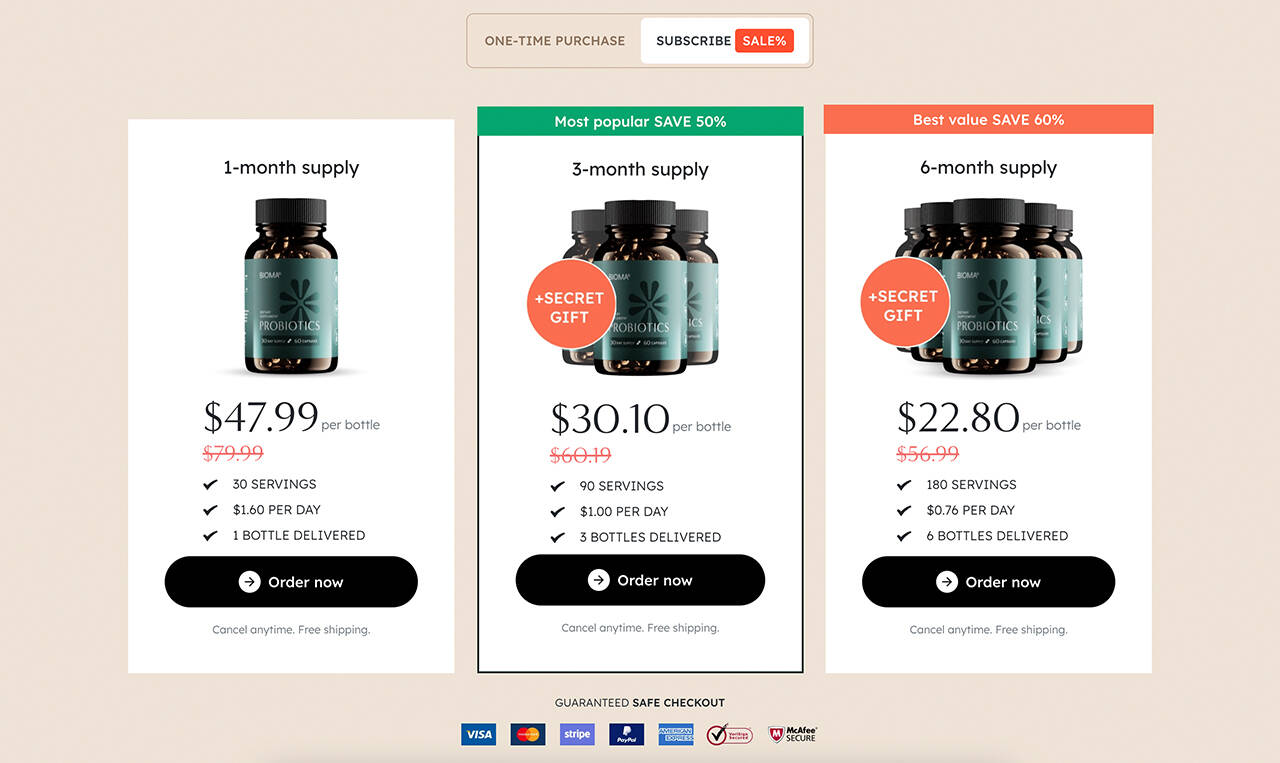The width and height of the screenshot is (1280, 763).
Task: Click the PayPal payment icon
Action: pyautogui.click(x=626, y=734)
